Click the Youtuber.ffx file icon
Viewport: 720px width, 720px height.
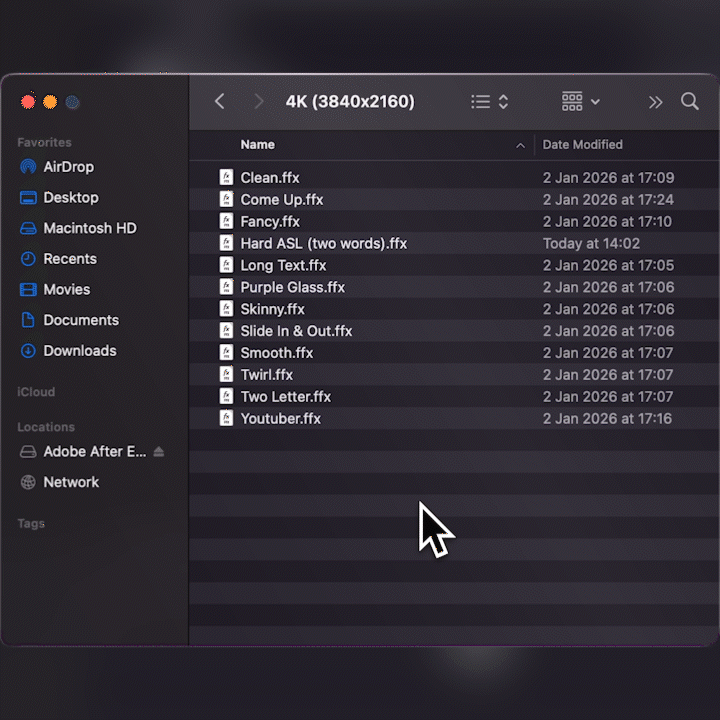[227, 419]
